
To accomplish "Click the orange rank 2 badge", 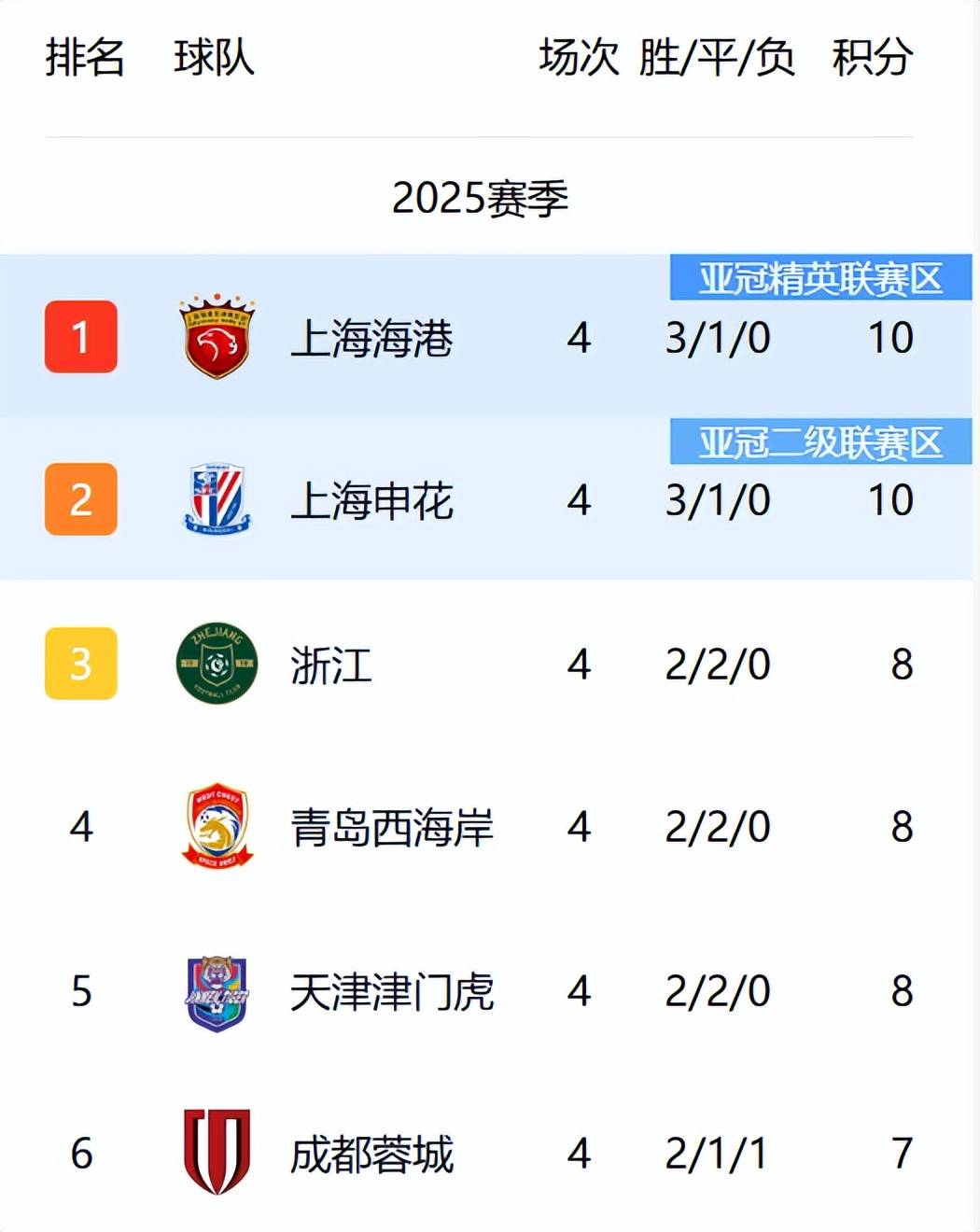I will pyautogui.click(x=81, y=500).
